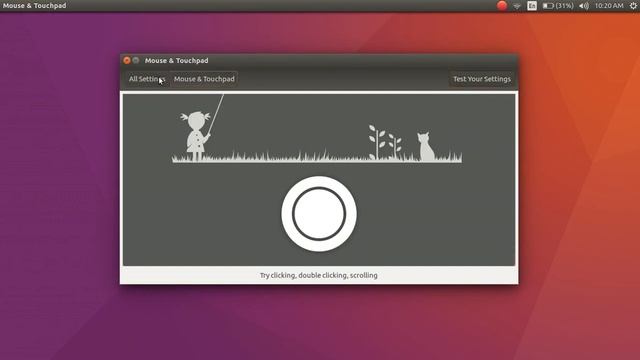The image size is (640, 360).
Task: Open the battery indicator showing 31%
Action: [x=558, y=6]
